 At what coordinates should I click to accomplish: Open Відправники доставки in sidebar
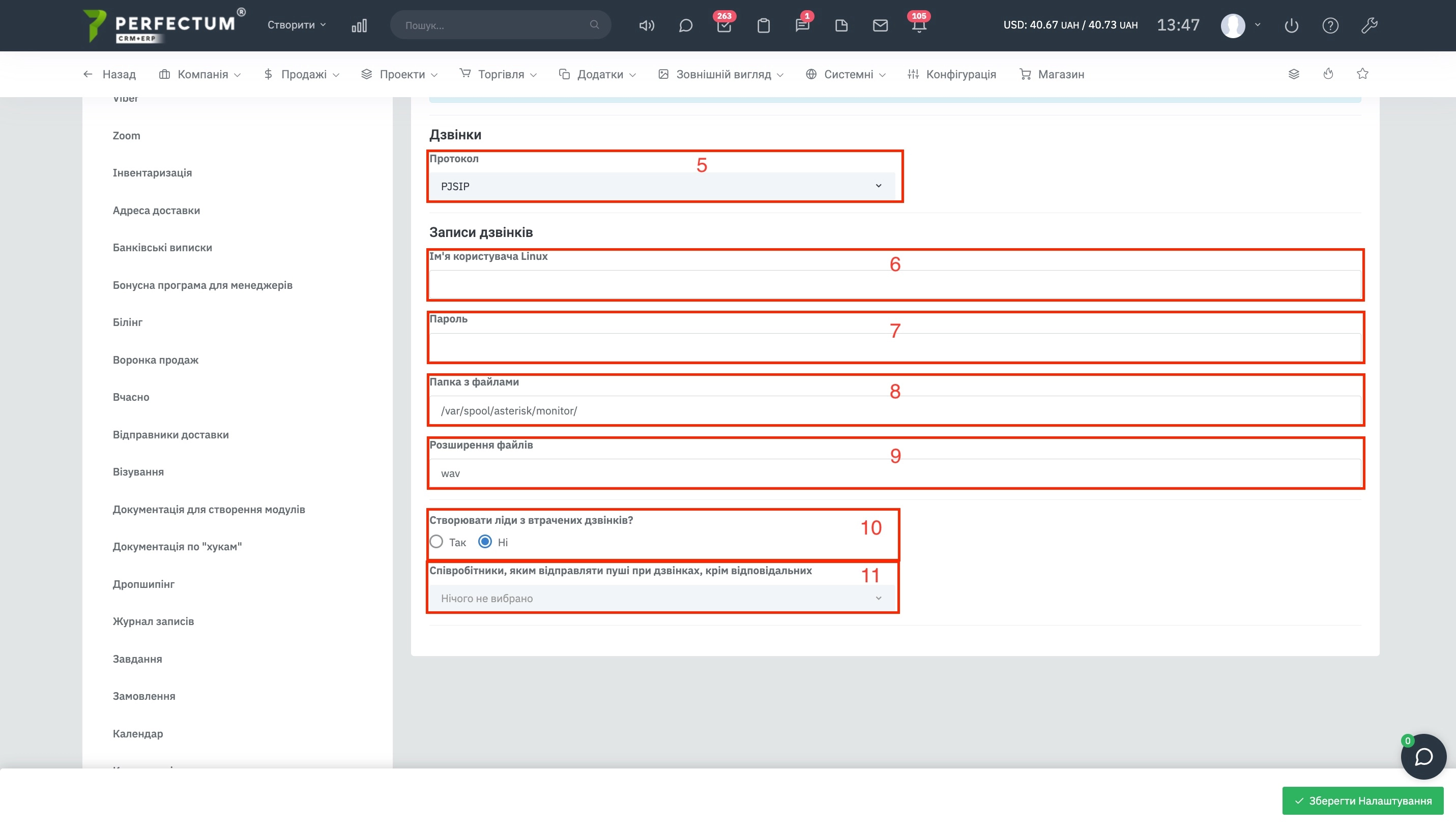171,434
